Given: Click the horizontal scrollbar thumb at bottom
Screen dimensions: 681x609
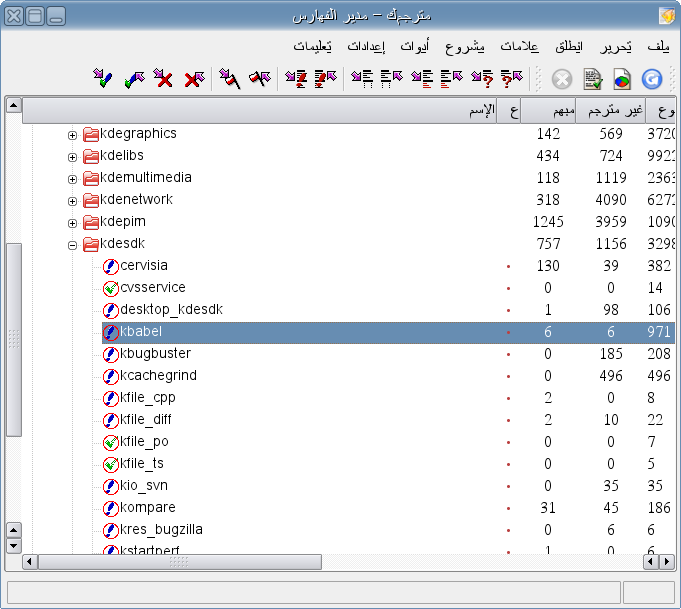Looking at the screenshot, I should (x=178, y=563).
